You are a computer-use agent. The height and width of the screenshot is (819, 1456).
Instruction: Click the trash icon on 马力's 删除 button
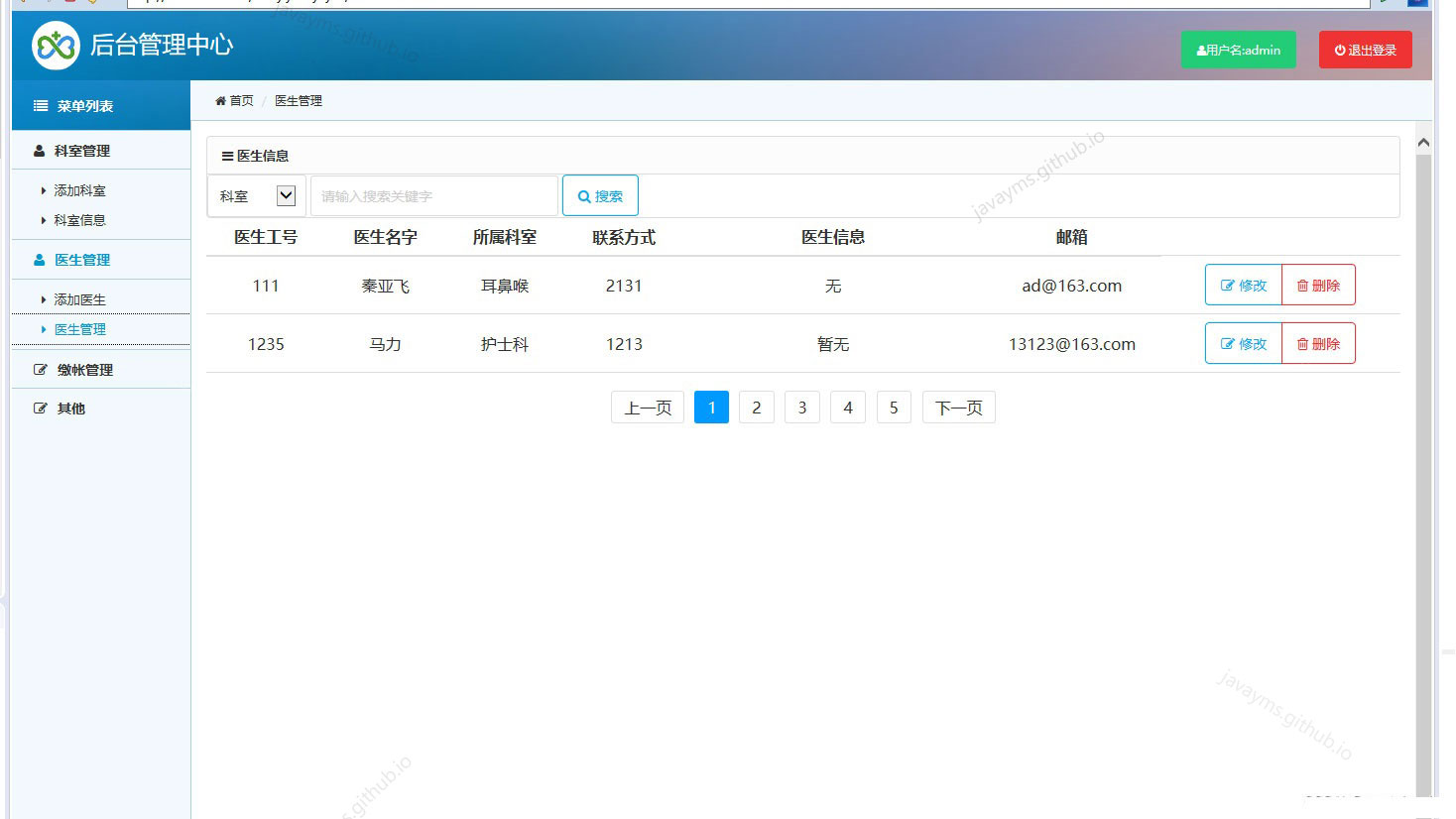[x=1302, y=343]
